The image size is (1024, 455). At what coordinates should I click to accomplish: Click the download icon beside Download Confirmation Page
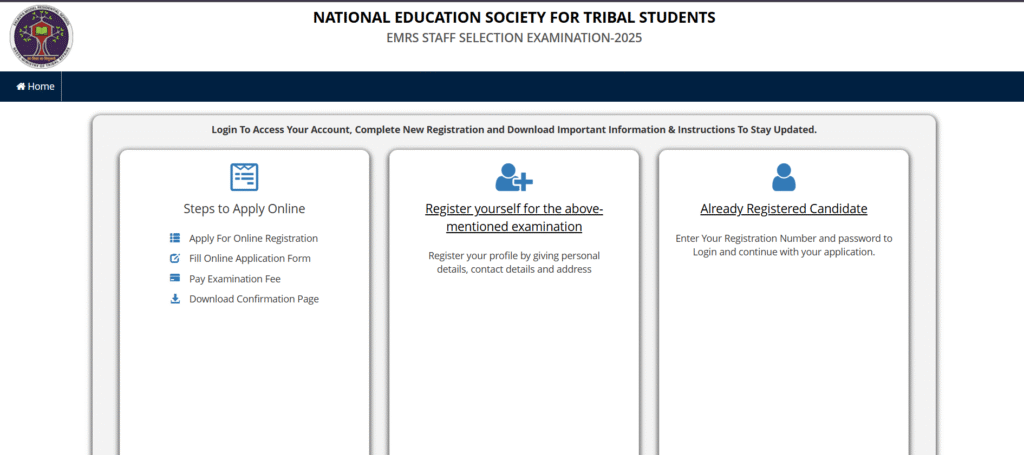tap(175, 298)
